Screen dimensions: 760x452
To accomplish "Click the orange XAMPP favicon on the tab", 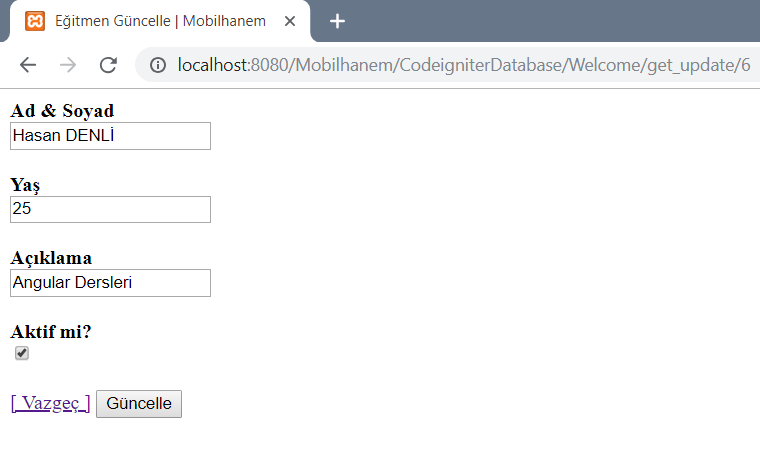I will (35, 21).
